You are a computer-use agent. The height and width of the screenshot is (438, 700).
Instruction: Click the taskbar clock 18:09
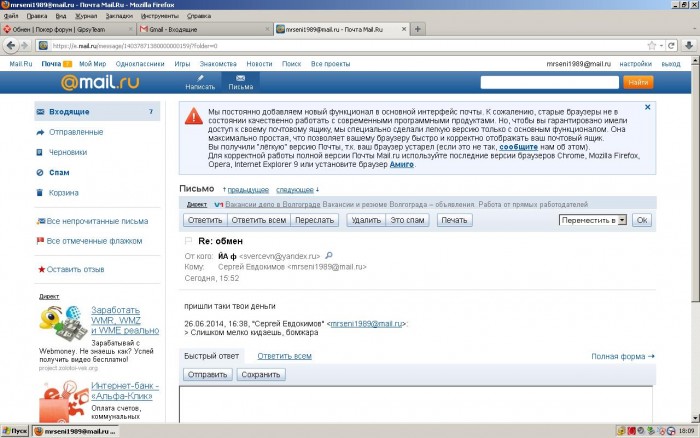[686, 431]
